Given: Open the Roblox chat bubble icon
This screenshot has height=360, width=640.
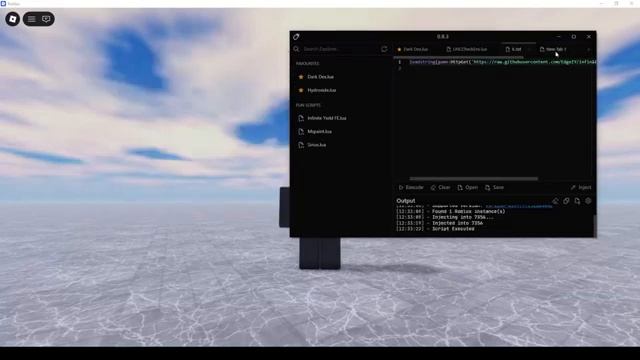Looking at the screenshot, I should tap(46, 19).
